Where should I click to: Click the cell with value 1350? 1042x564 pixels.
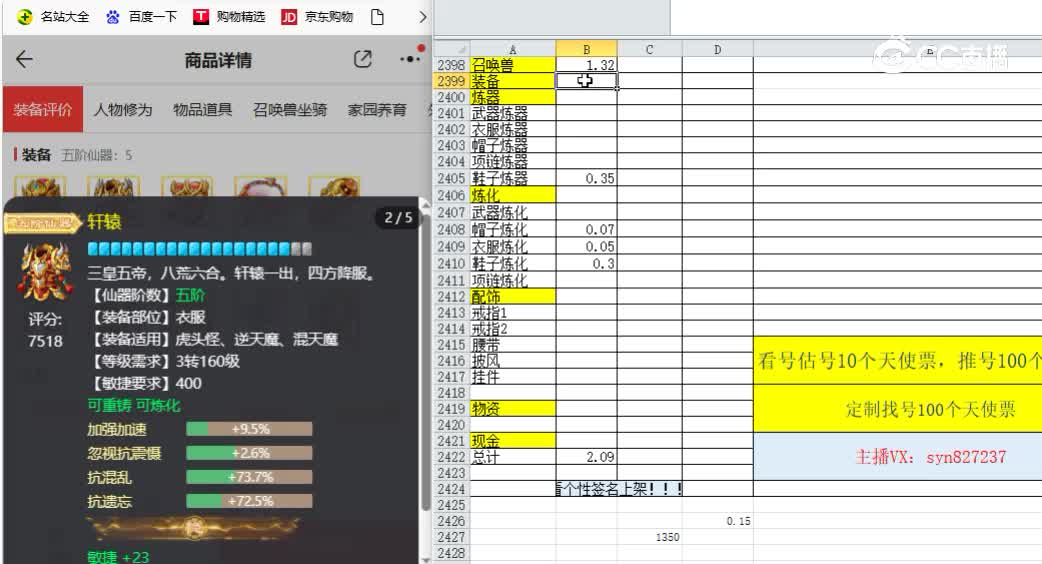point(649,537)
